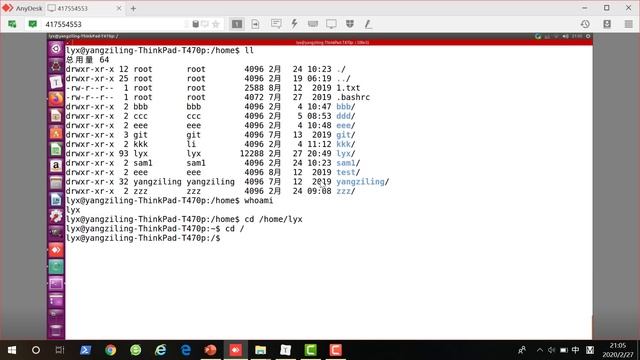Screen dimensions: 640x360
Task: Click the 'zzz/' directory name in listing
Action: 346,191
